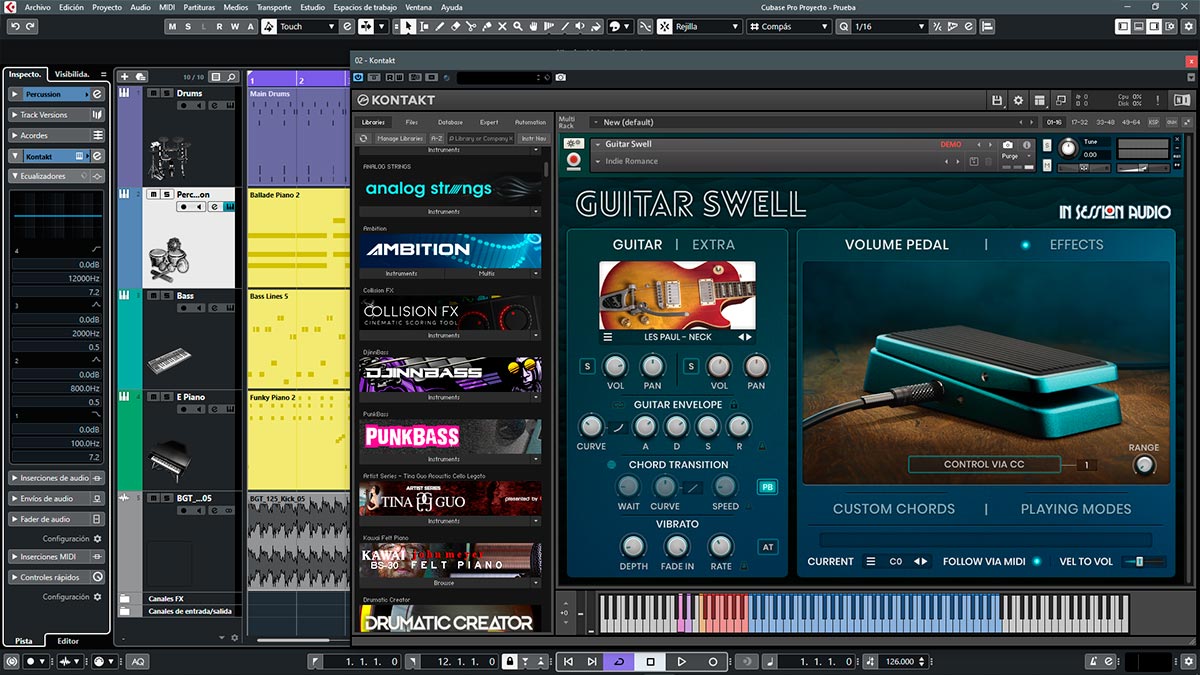The image size is (1200, 675).
Task: Open CONTROL VIA CC dropdown
Action: pyautogui.click(x=985, y=464)
